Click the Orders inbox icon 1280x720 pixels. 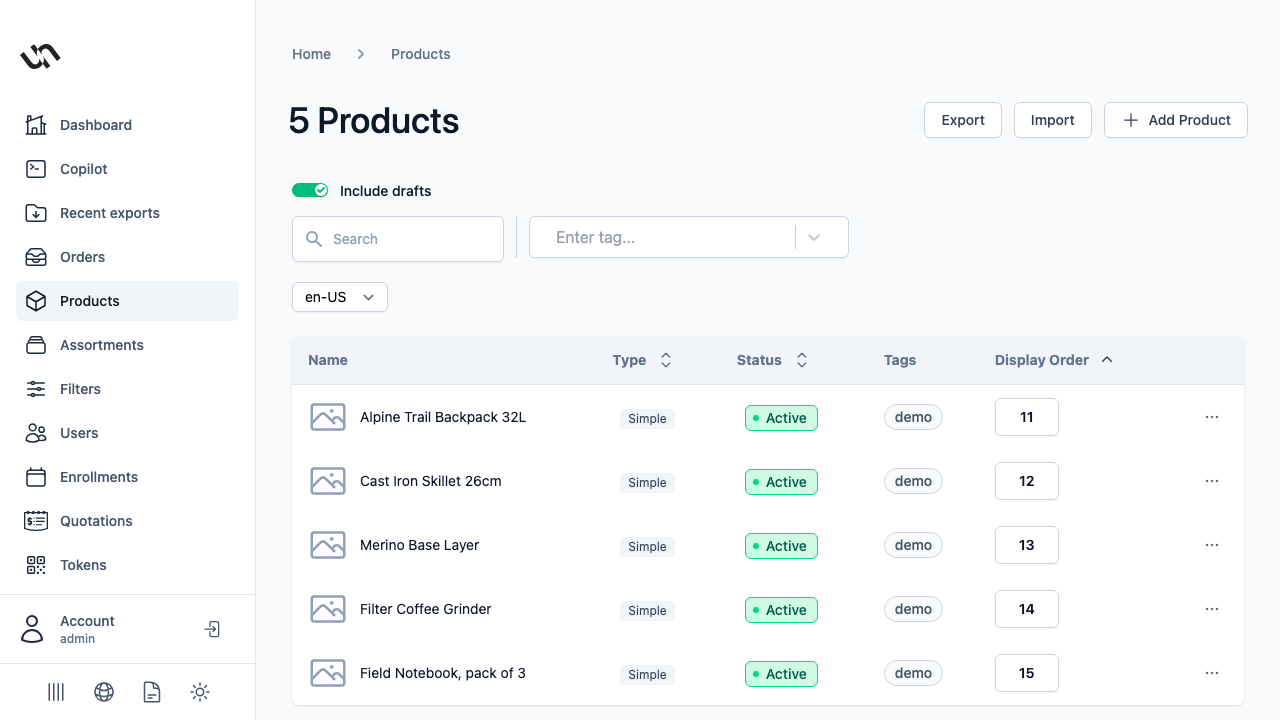[36, 257]
